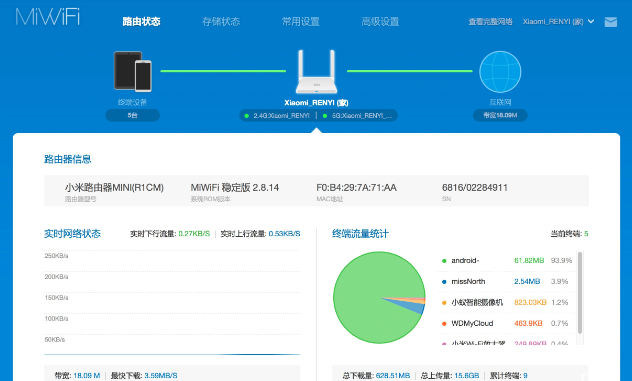The image size is (632, 381).
Task: Click the 61.82MB traffic value
Action: tap(529, 260)
